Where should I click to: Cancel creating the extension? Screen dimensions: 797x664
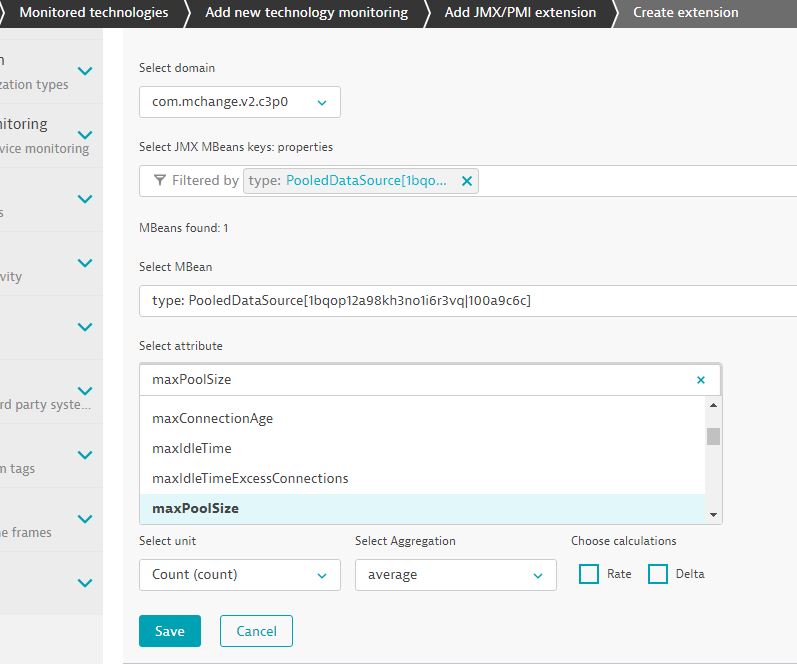pos(256,631)
